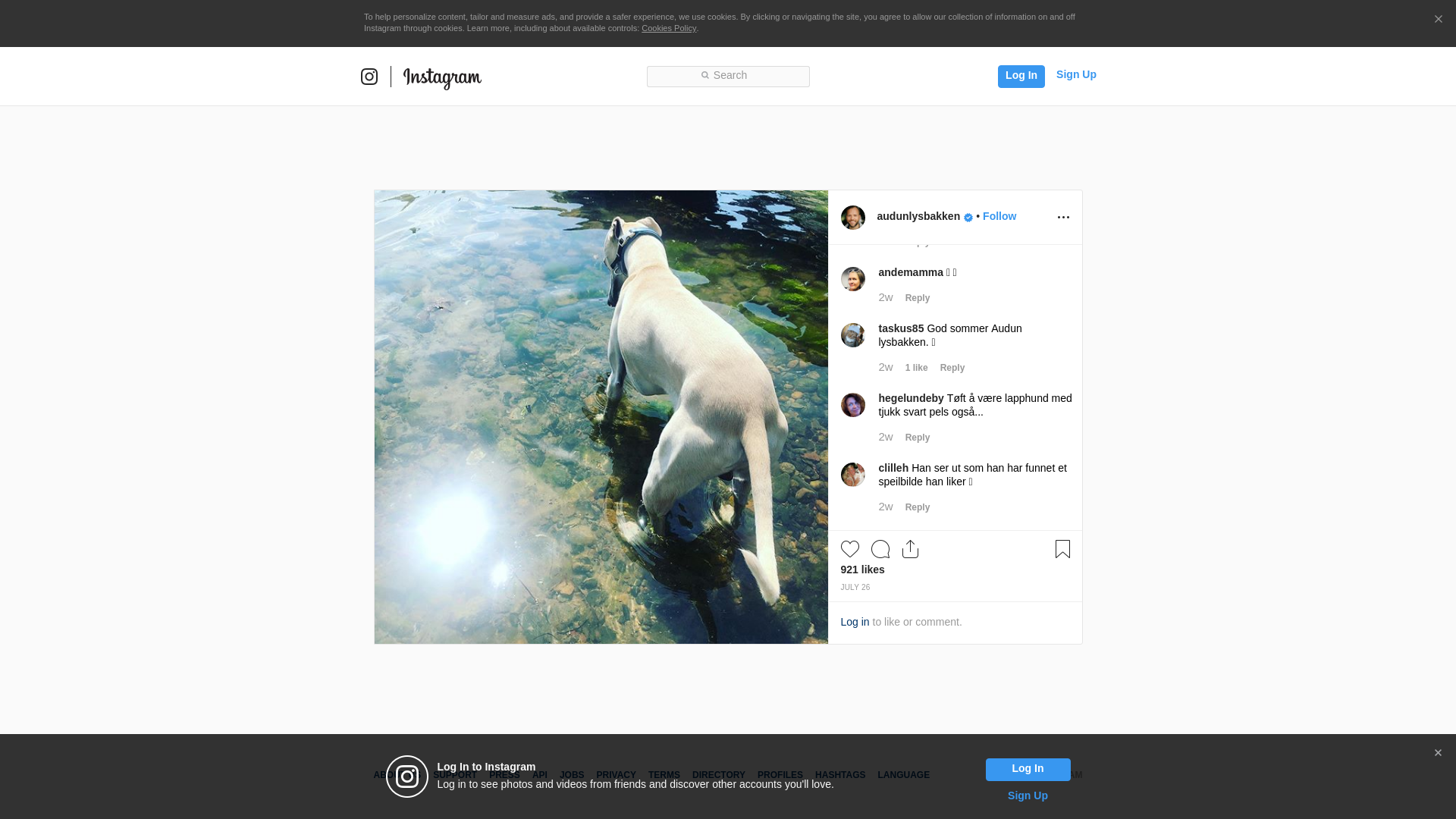Open the header Sign Up link
This screenshot has height=819, width=1456.
(1076, 74)
